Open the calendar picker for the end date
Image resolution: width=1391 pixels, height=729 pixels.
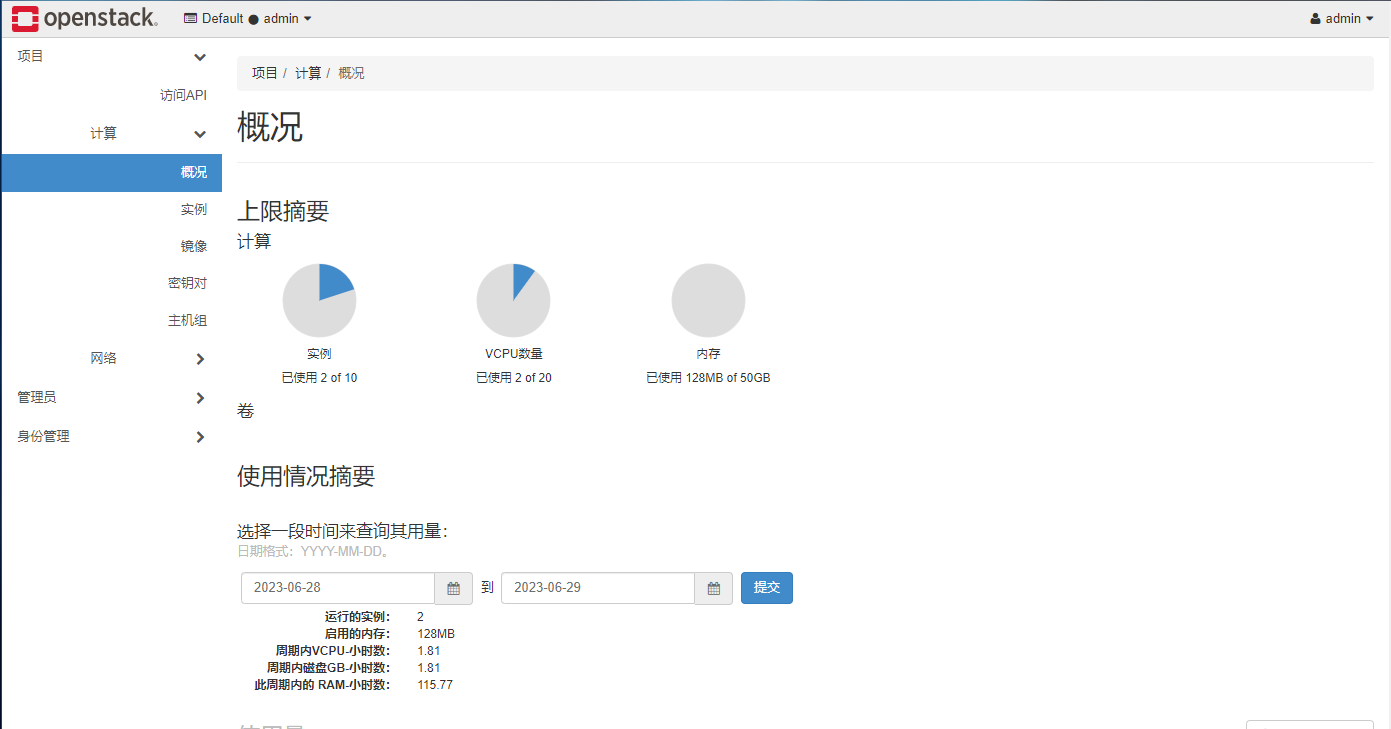713,588
